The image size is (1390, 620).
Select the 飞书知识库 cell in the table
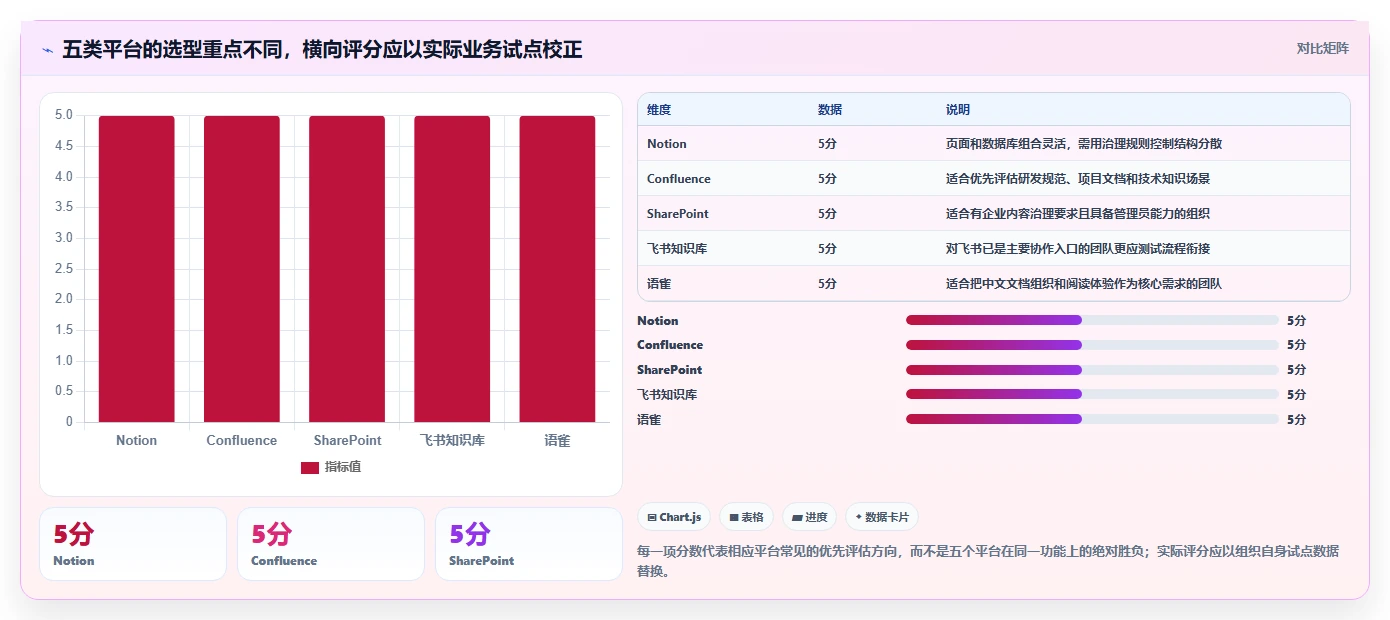coord(677,248)
